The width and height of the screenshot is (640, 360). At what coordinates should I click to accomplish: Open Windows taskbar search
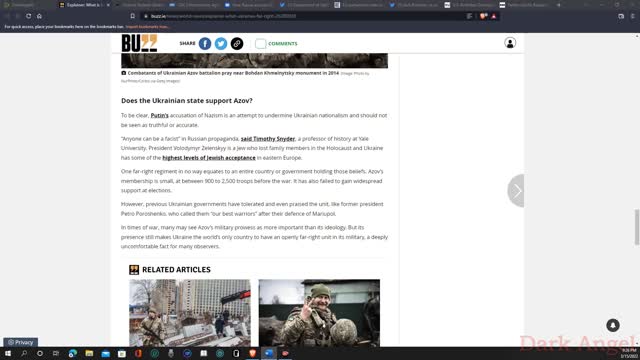pos(24,353)
